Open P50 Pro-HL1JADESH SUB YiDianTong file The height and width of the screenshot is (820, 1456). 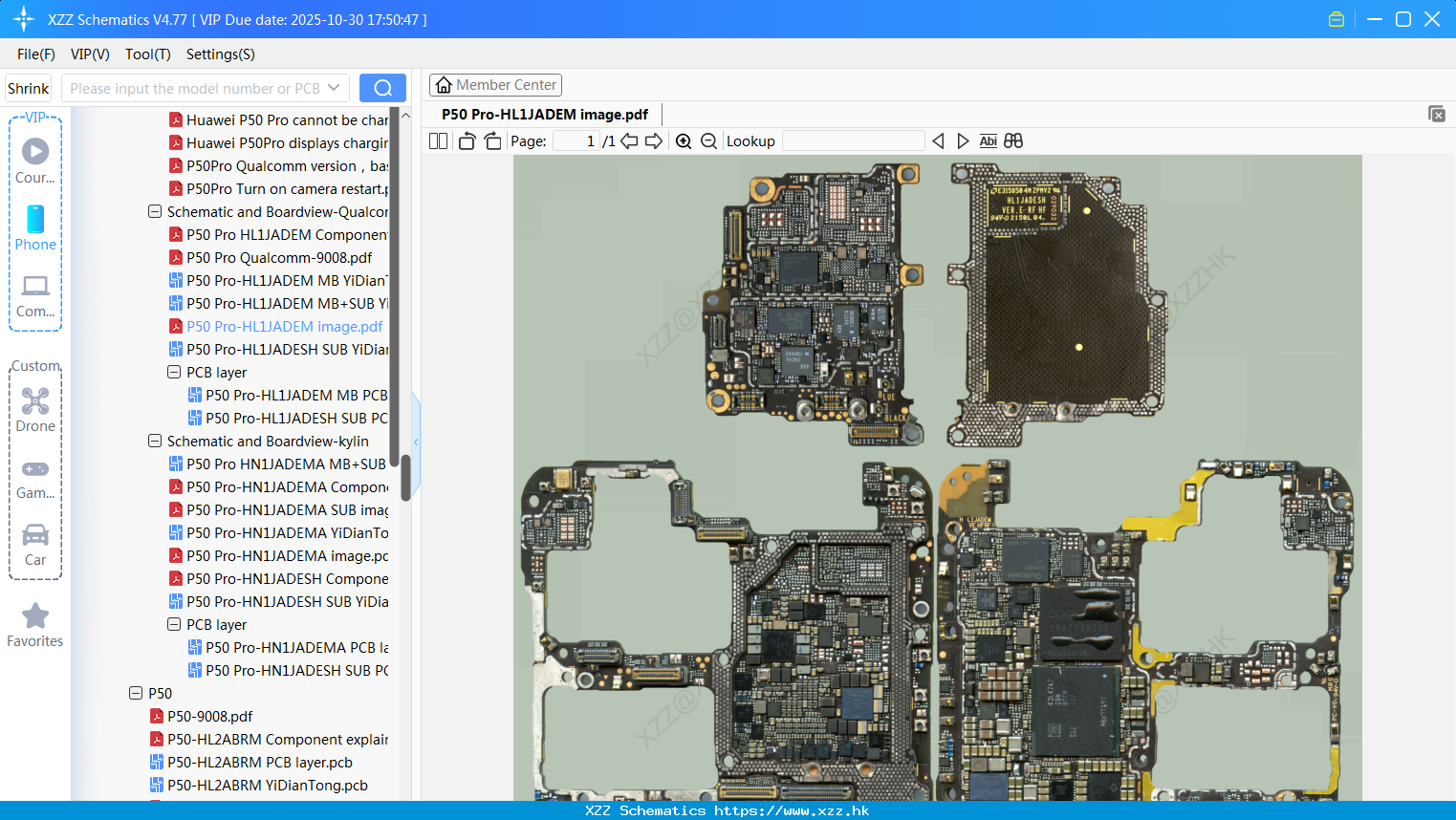point(279,349)
